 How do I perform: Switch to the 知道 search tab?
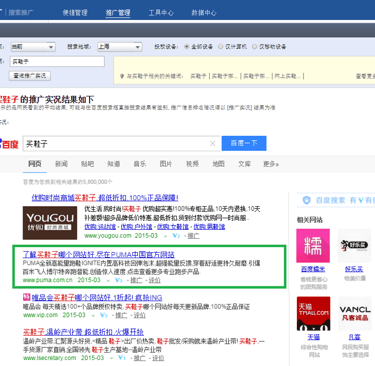pyautogui.click(x=113, y=164)
